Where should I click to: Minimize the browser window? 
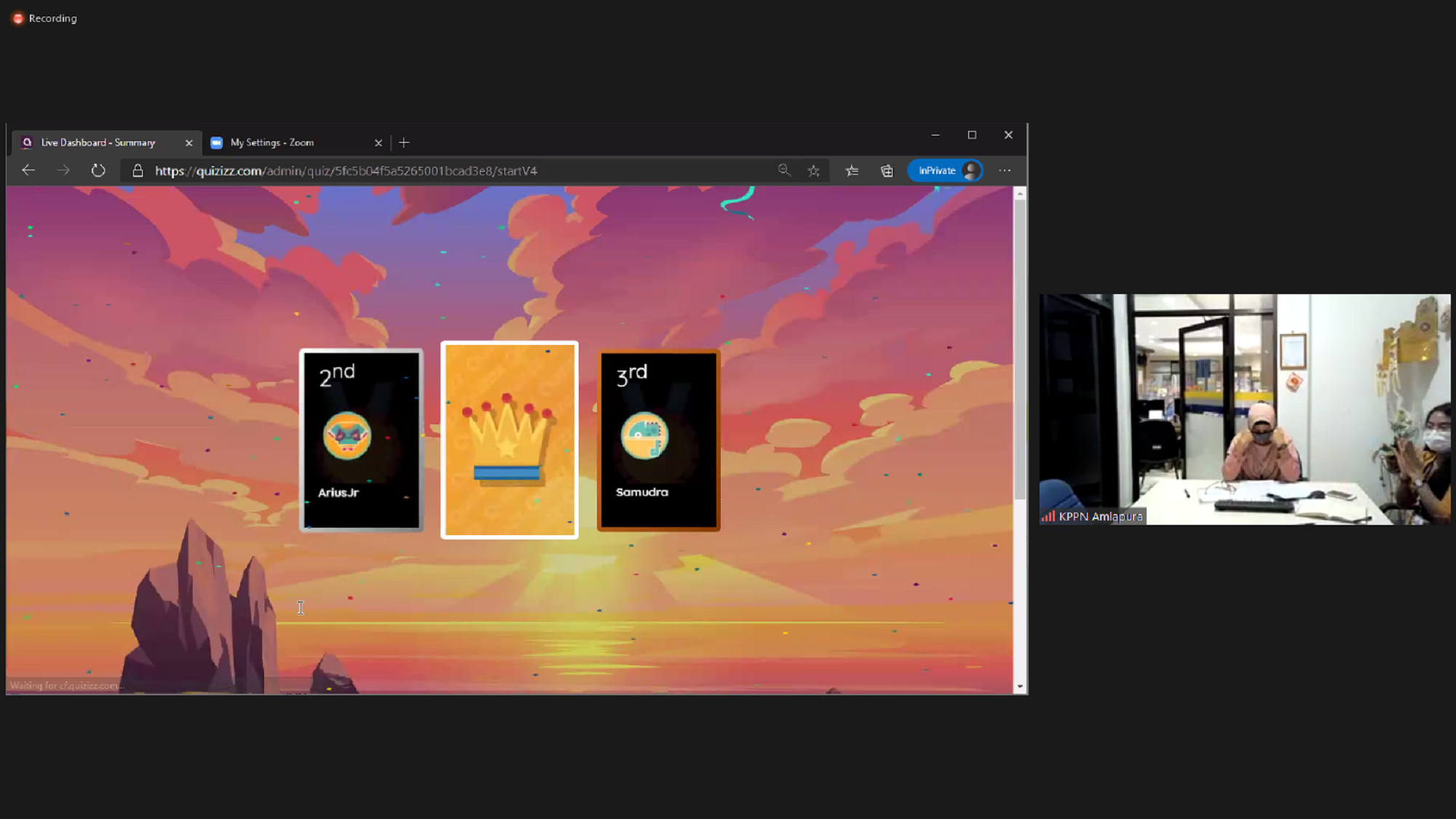935,135
